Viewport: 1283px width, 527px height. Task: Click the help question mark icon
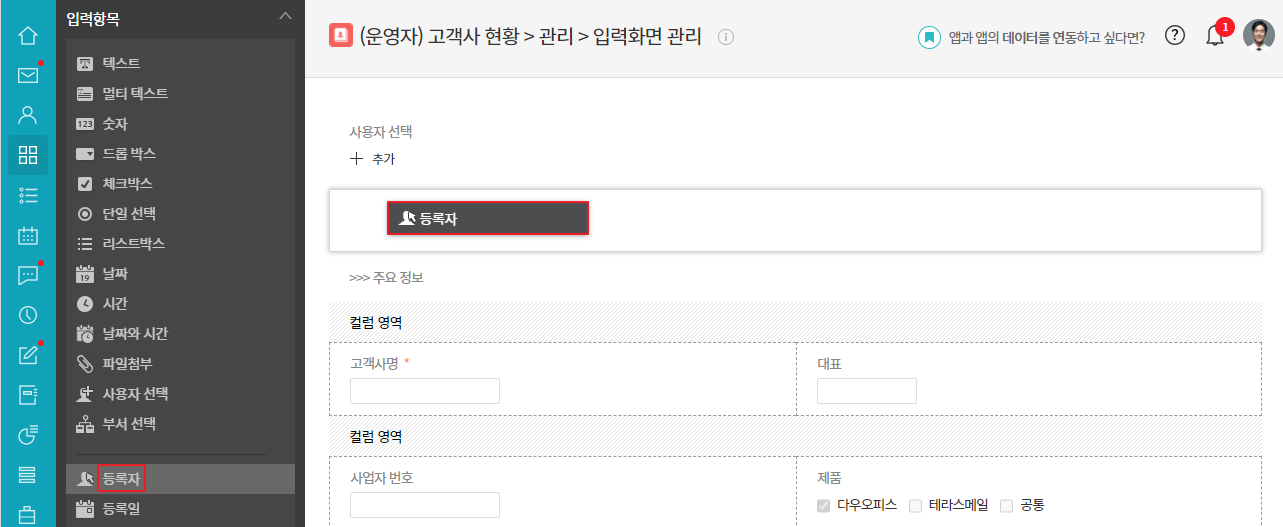point(1176,36)
